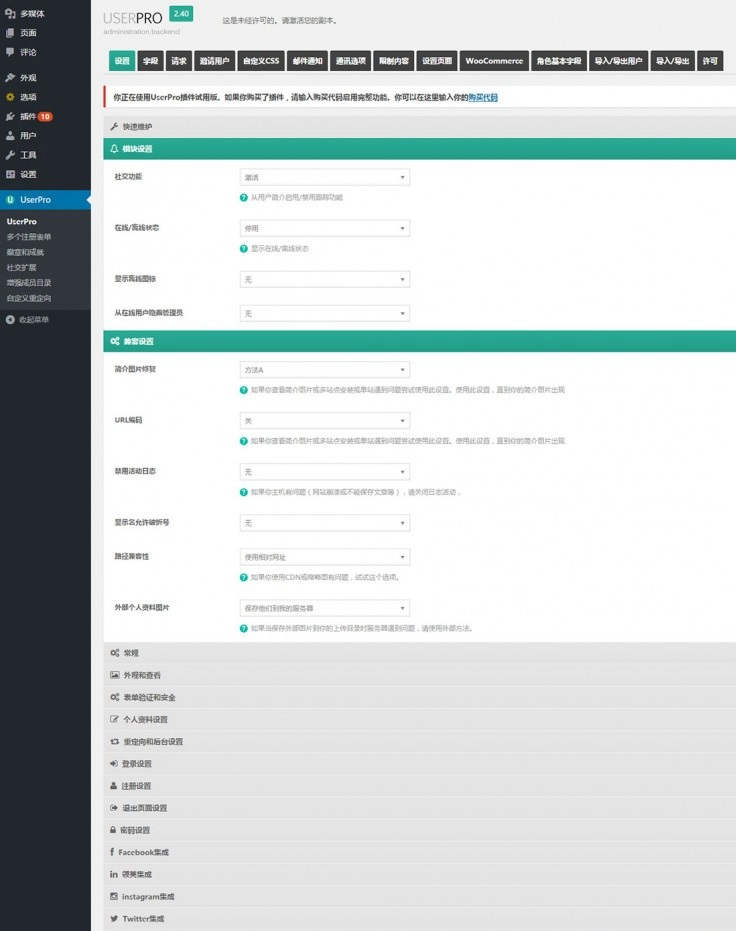
Task: Open the 邀请用户 tab
Action: [x=214, y=61]
